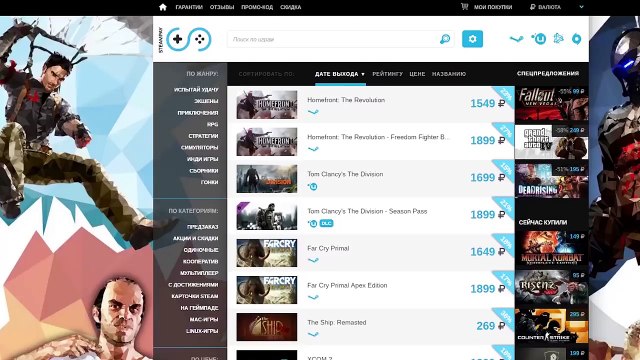Select LINUX-ИГРЫ category
The image size is (640, 360).
(x=202, y=331)
